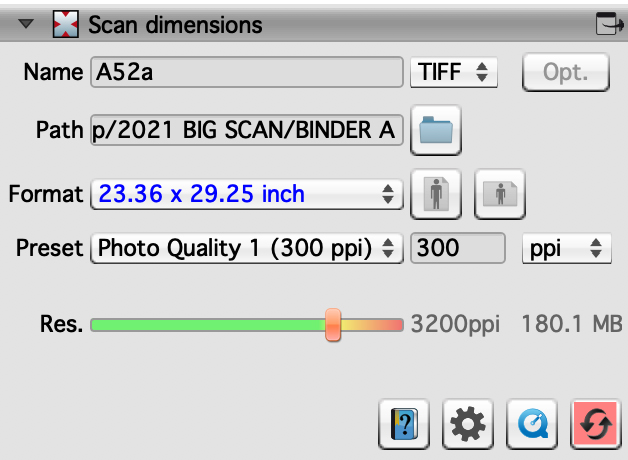Click the Scan dimensions panel title
628x460 pixels.
pyautogui.click(x=175, y=24)
